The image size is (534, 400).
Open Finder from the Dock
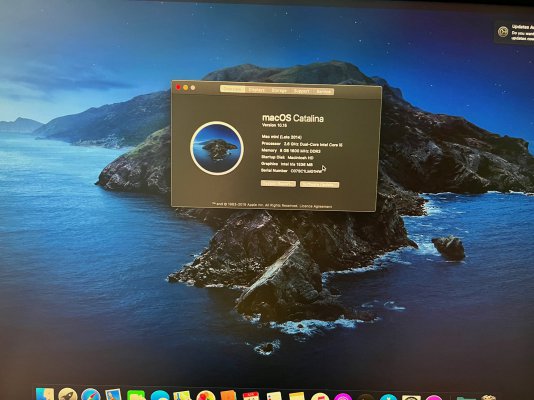pyautogui.click(x=45, y=395)
